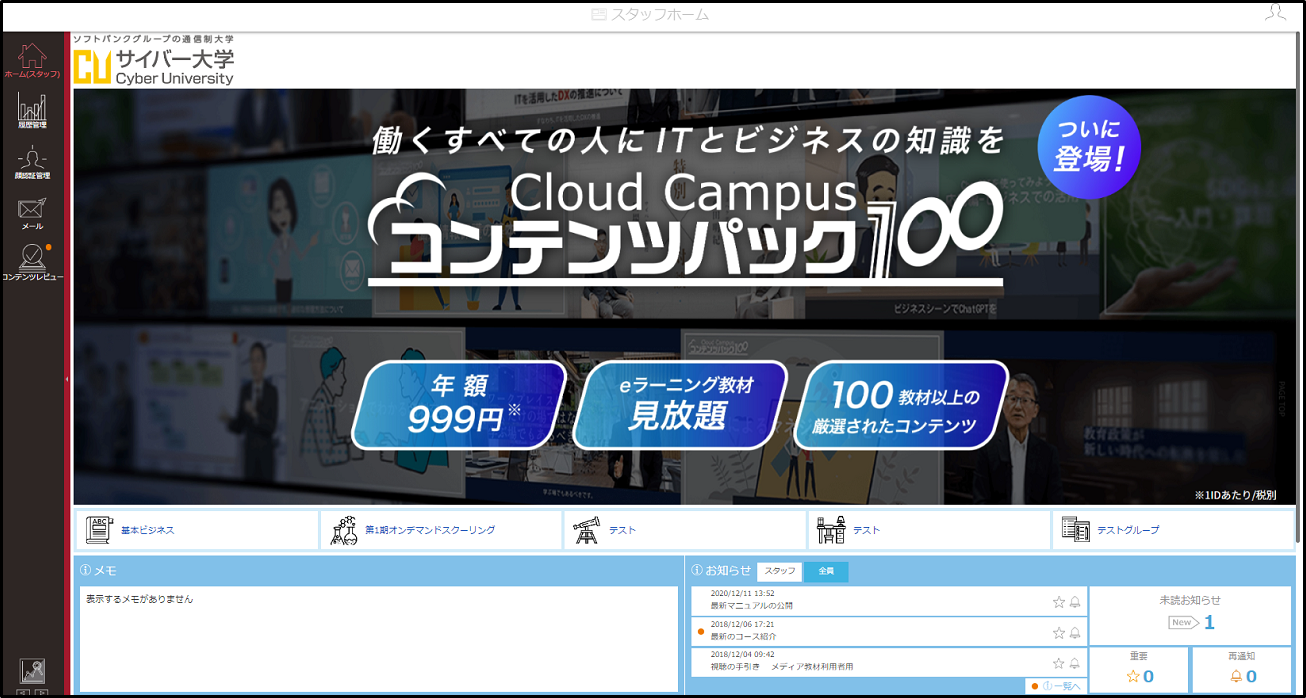Open the 最新マニュアルの公開 notice

[751, 606]
